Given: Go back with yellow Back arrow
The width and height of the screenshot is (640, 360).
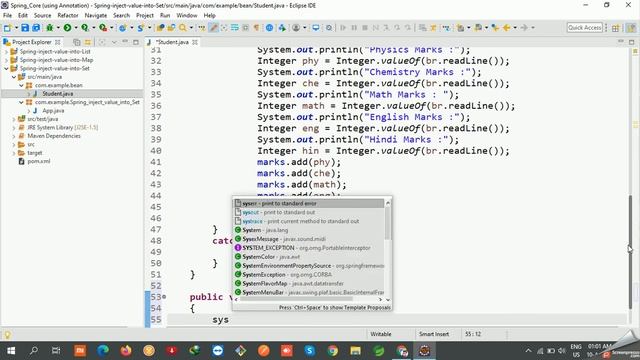Looking at the screenshot, I should coord(507,28).
